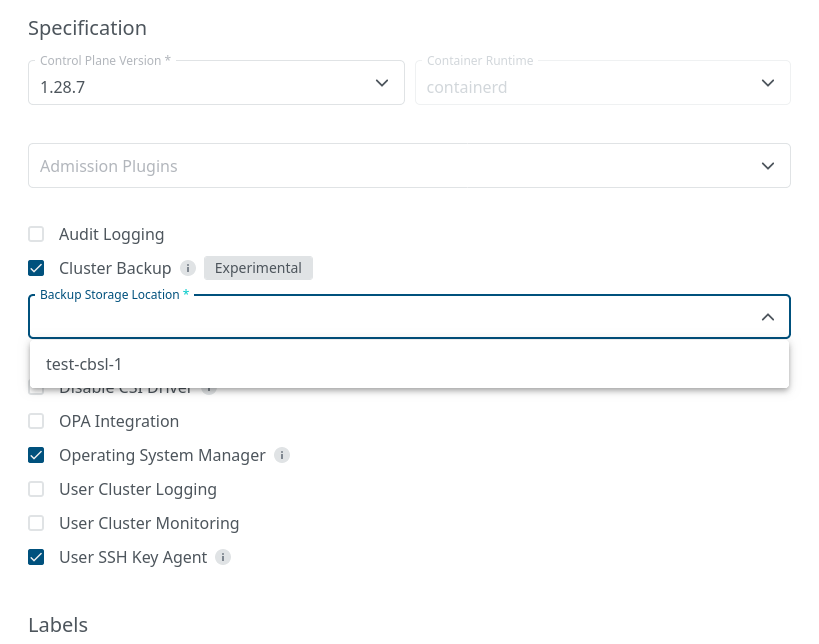Click the User SSH Key Agent info icon

[x=223, y=557]
